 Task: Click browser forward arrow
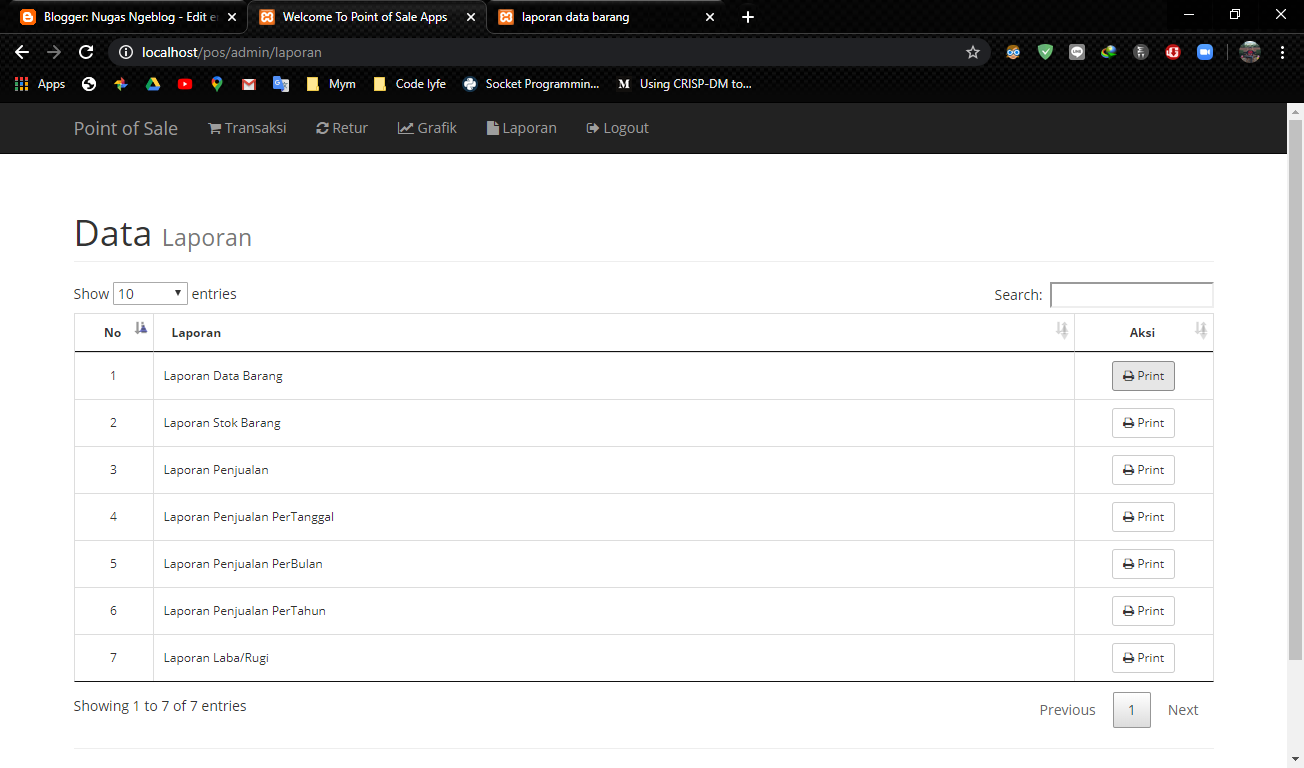point(54,52)
